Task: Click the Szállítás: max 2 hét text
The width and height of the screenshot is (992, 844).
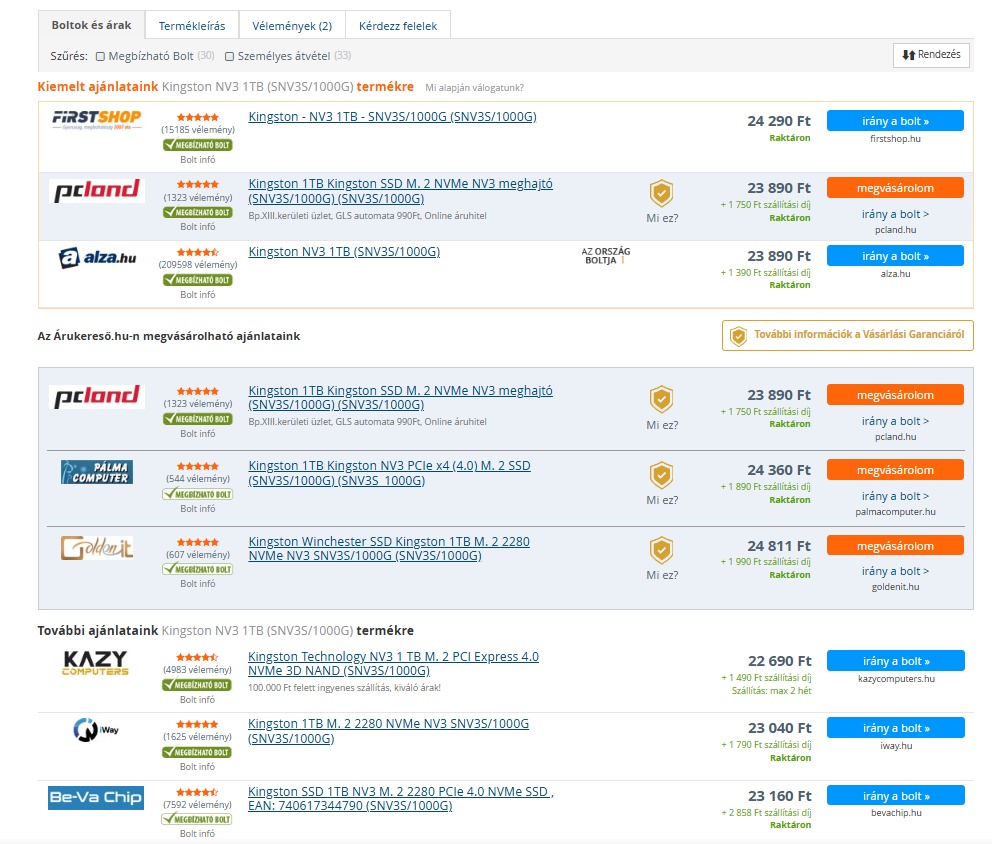Action: pos(771,691)
